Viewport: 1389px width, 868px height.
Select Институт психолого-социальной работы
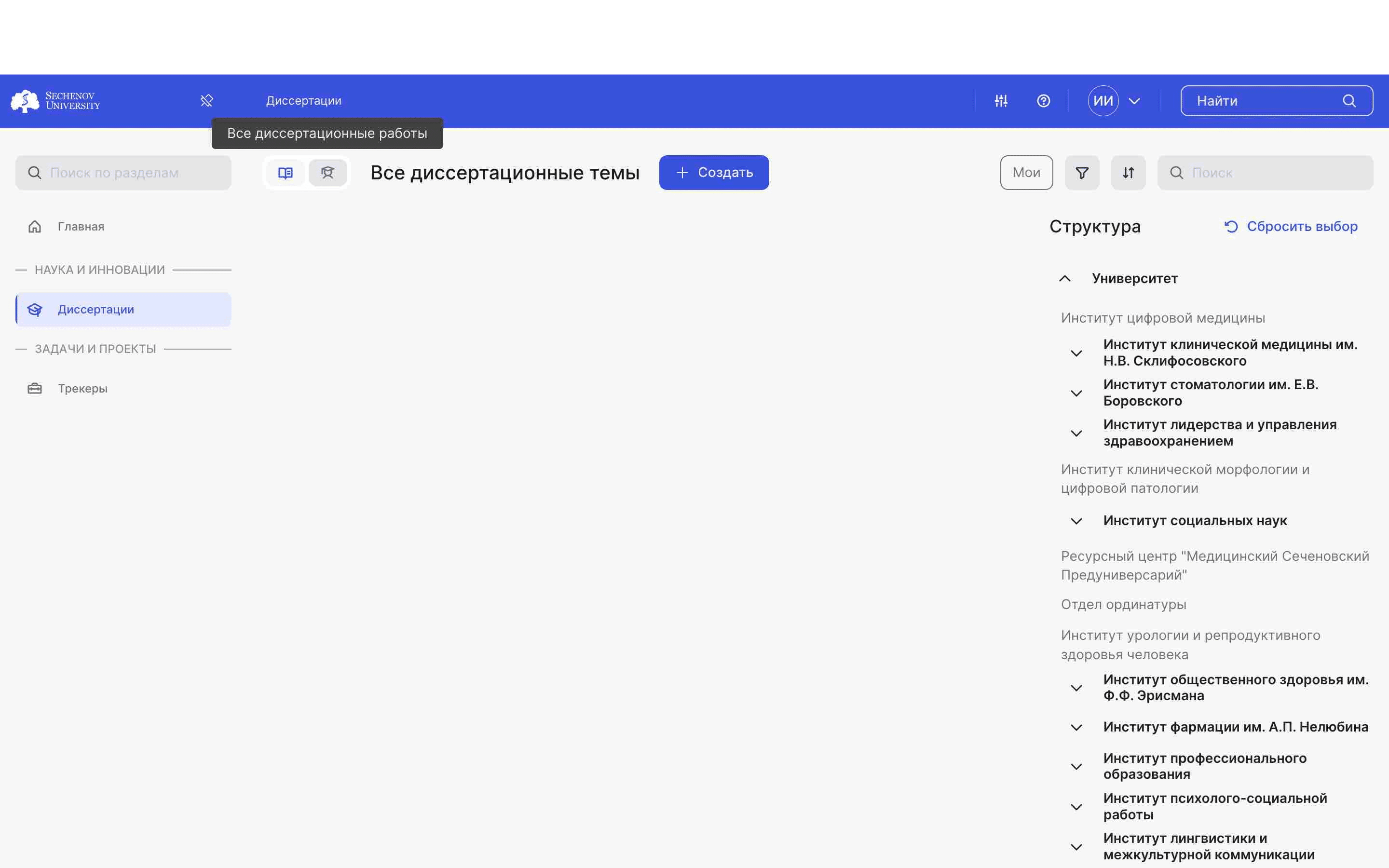coord(1215,807)
